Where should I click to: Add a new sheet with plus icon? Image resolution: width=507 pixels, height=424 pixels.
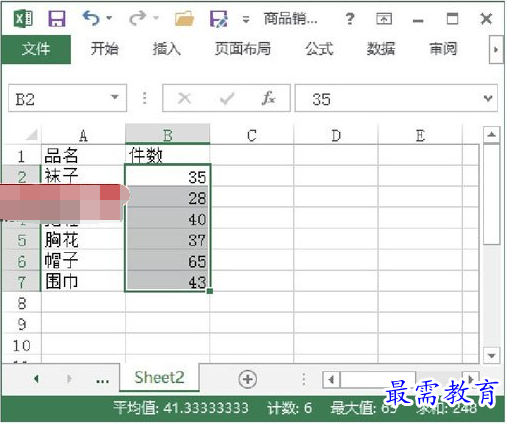pos(248,379)
